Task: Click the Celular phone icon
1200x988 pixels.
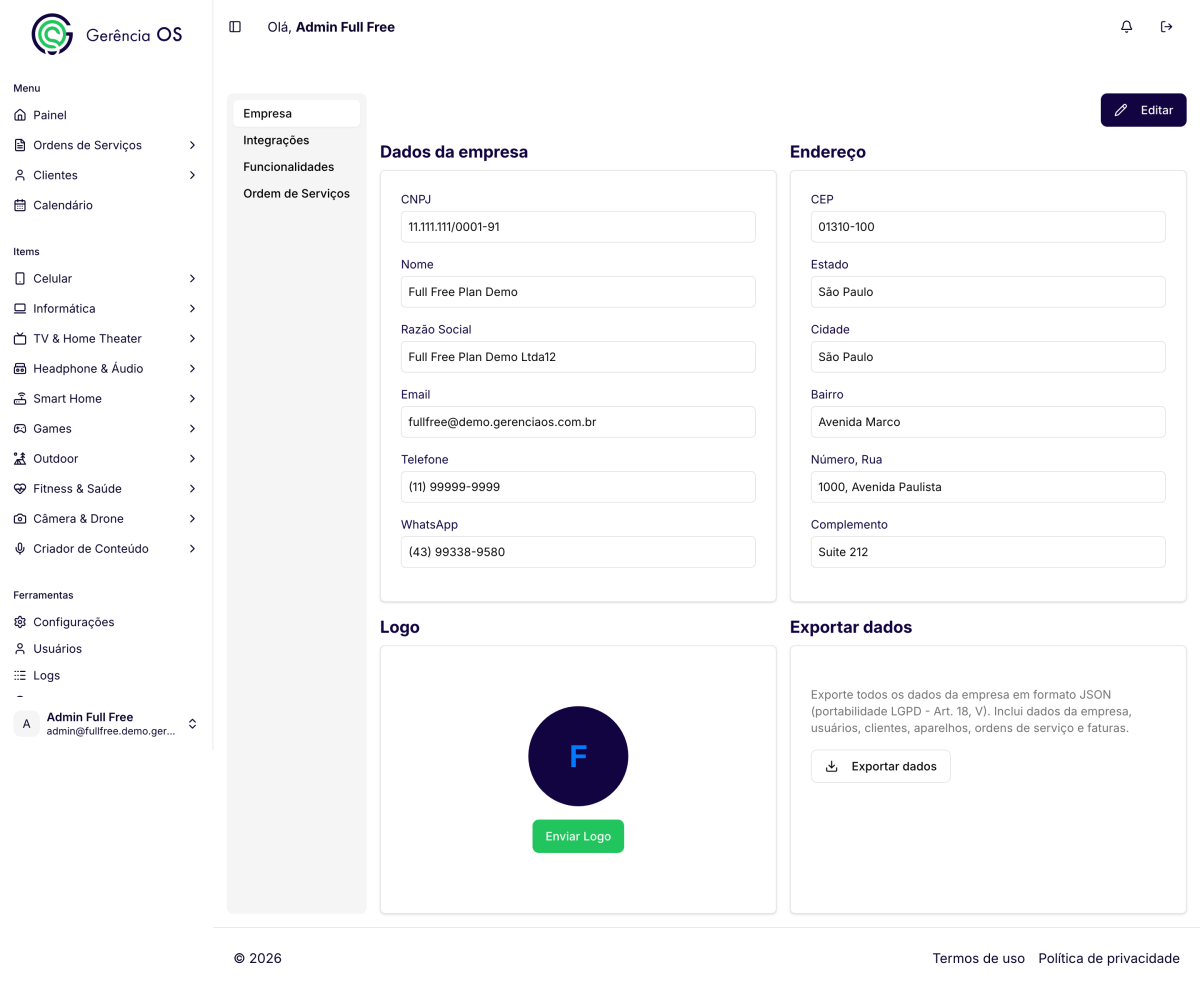Action: tap(20, 279)
